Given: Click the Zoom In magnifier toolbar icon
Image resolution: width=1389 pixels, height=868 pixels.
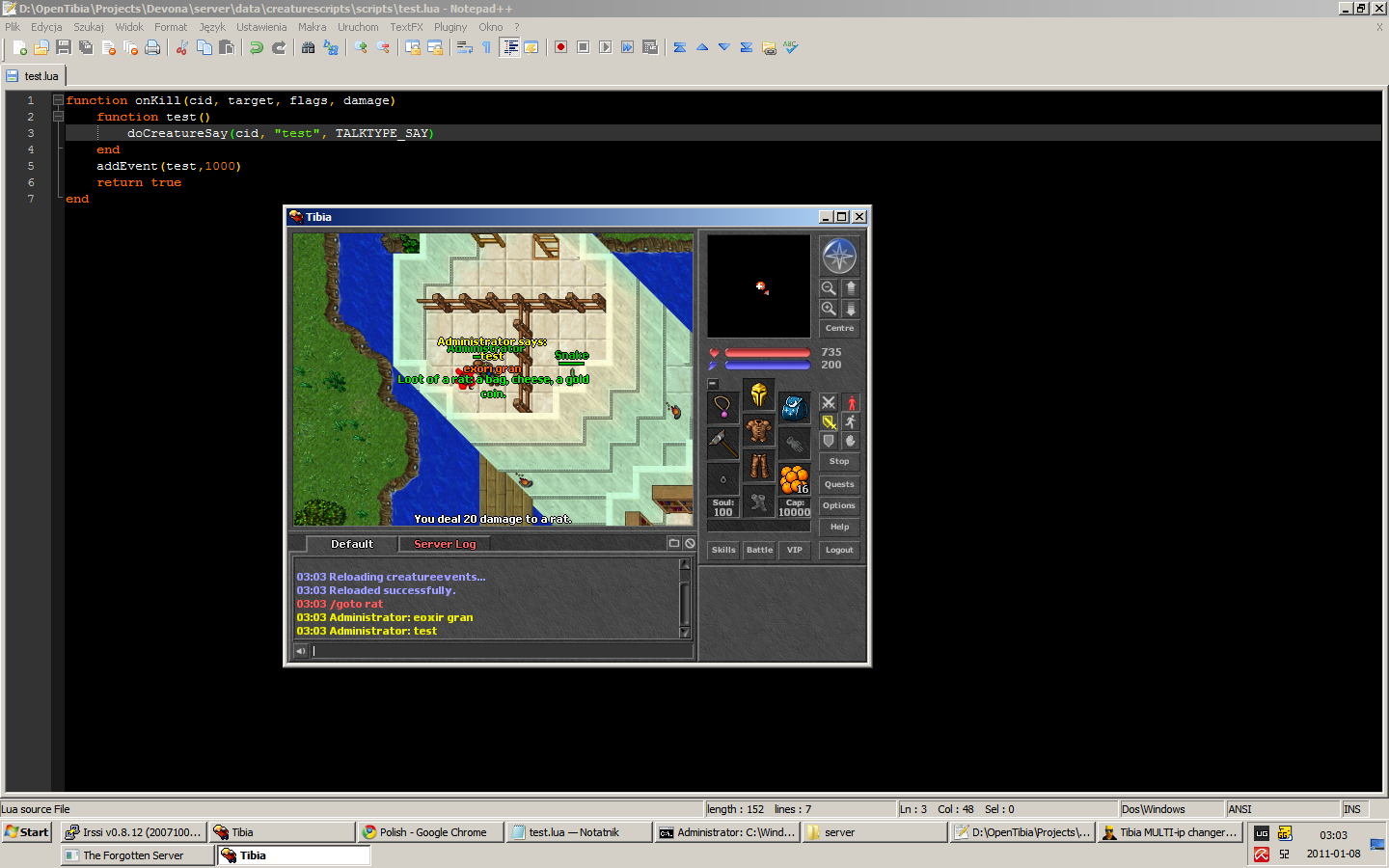Looking at the screenshot, I should (361, 47).
